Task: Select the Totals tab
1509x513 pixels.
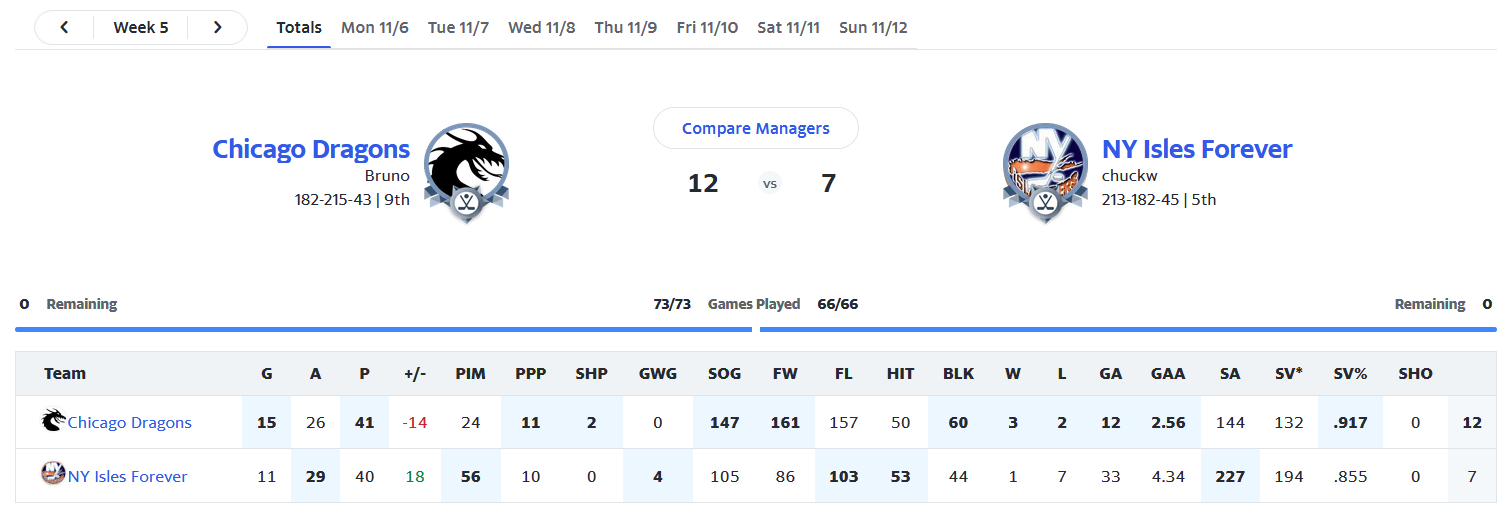Action: click(x=299, y=28)
